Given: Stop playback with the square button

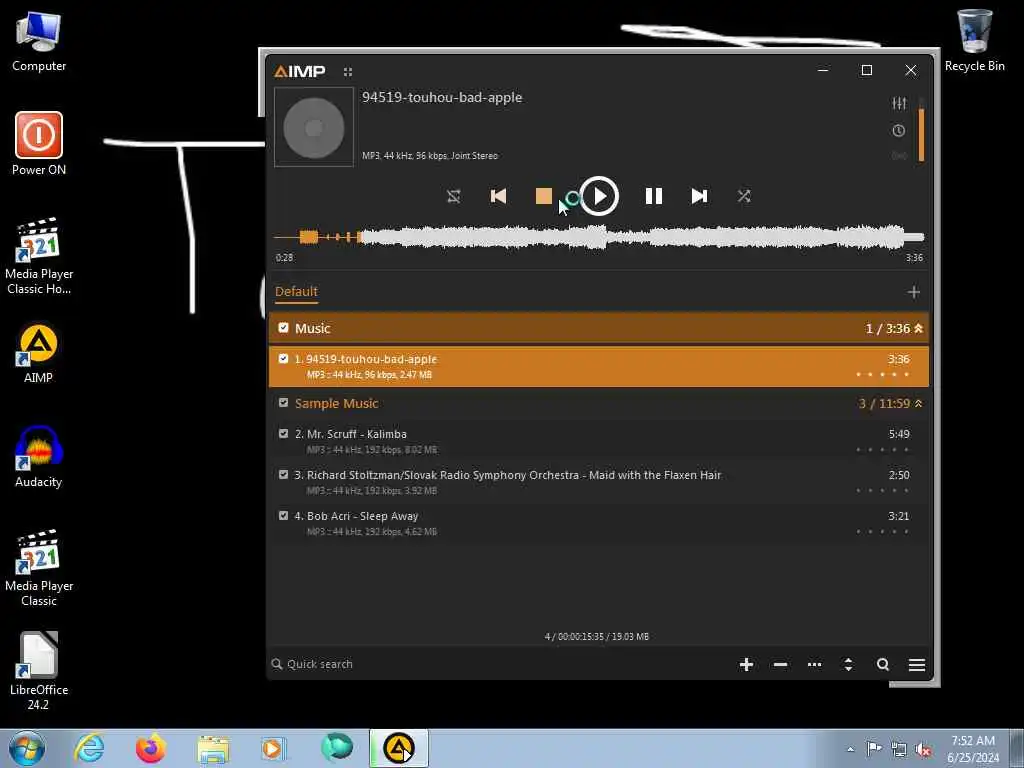Looking at the screenshot, I should point(543,196).
